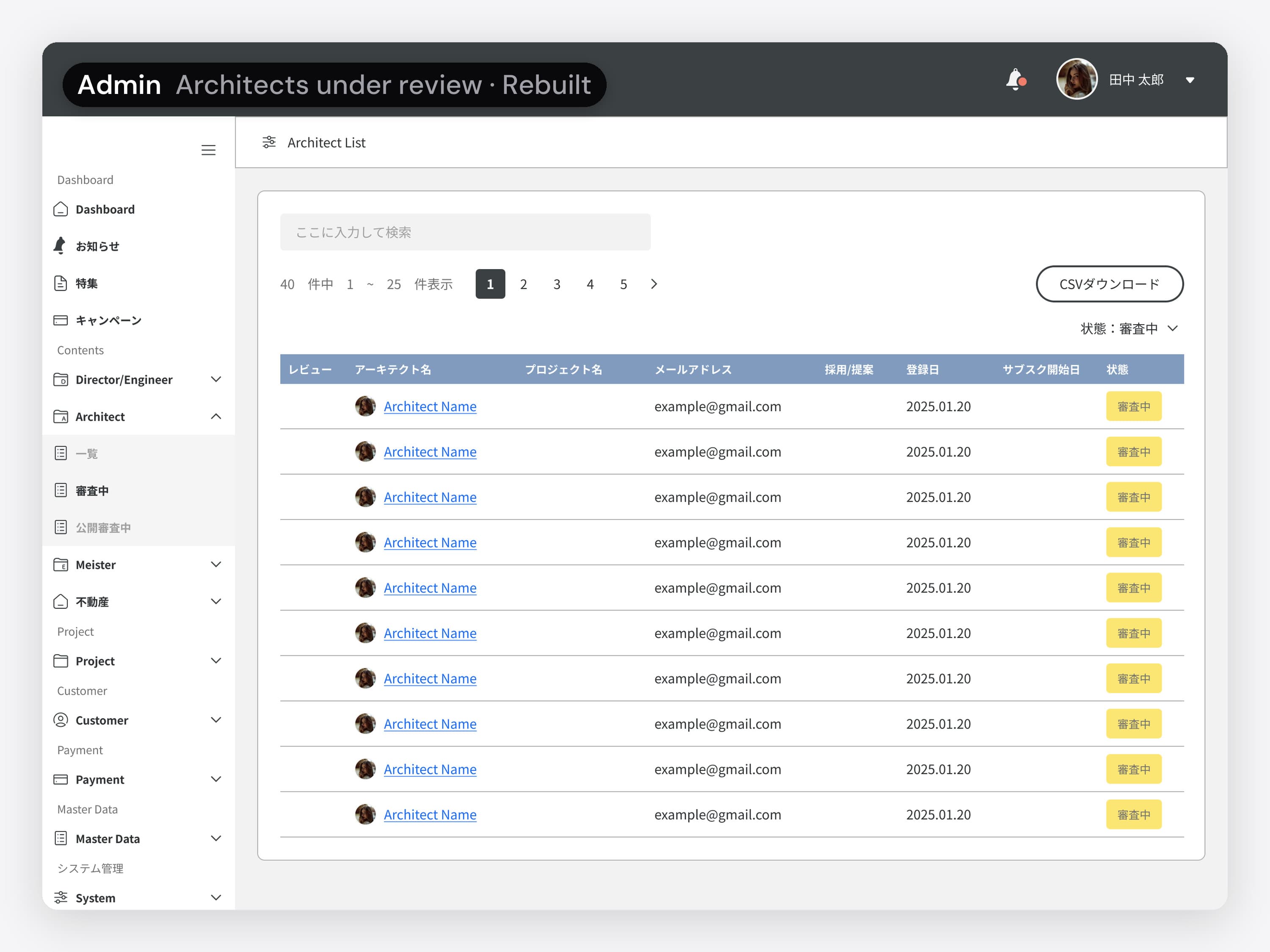Click the メールアドレス column header

pos(693,369)
